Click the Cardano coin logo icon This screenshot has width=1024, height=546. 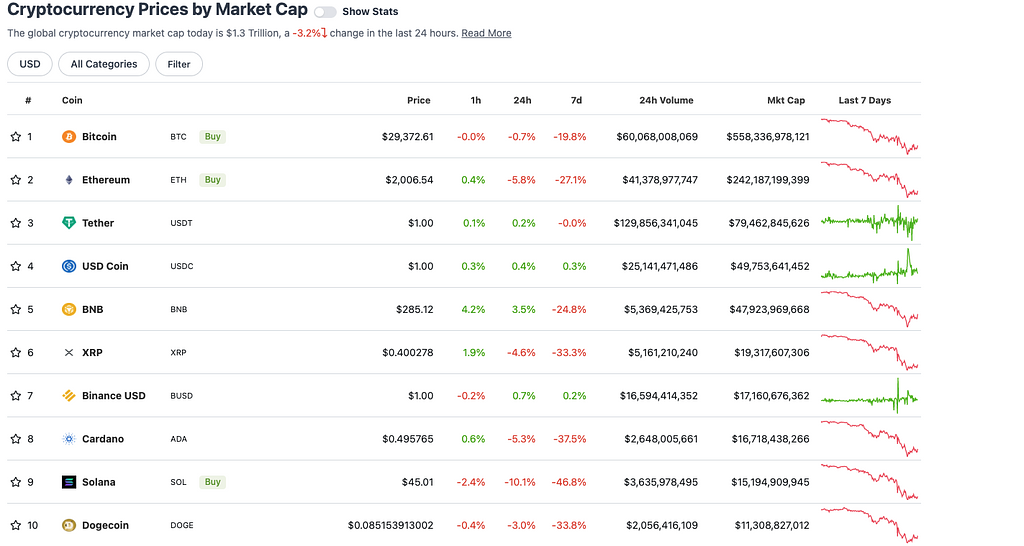(x=69, y=439)
